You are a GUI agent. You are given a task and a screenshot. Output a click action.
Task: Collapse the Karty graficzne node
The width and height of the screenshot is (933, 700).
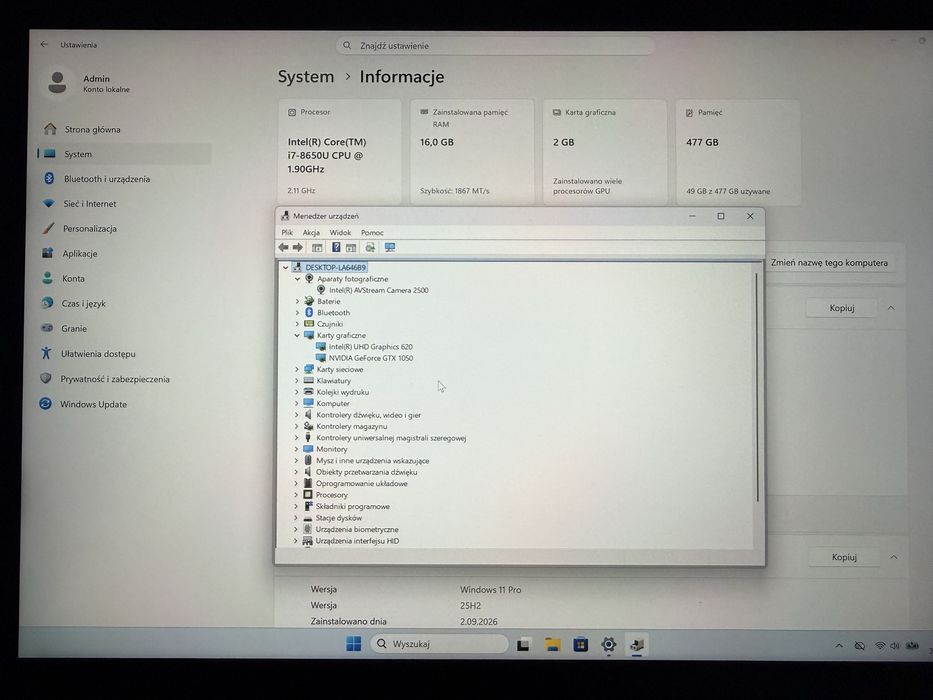pos(297,335)
